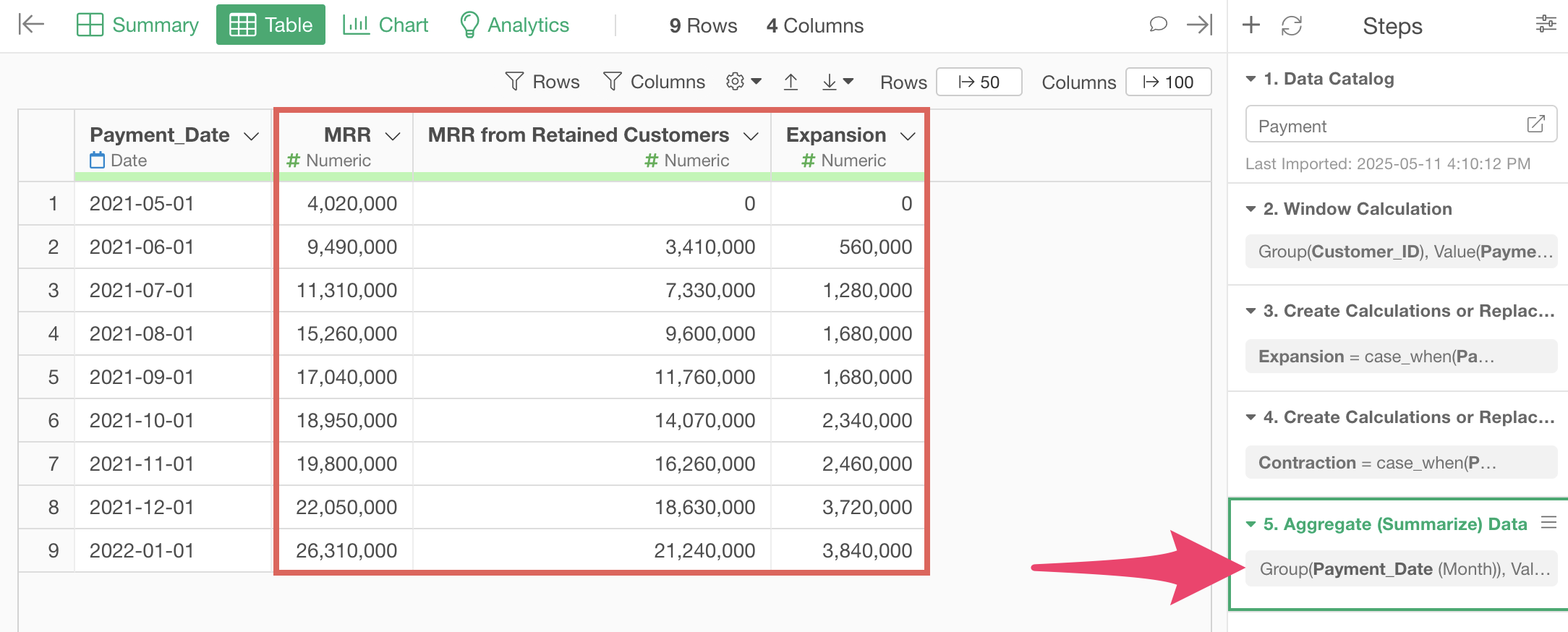Open Payment data source external link icon

pyautogui.click(x=1535, y=124)
